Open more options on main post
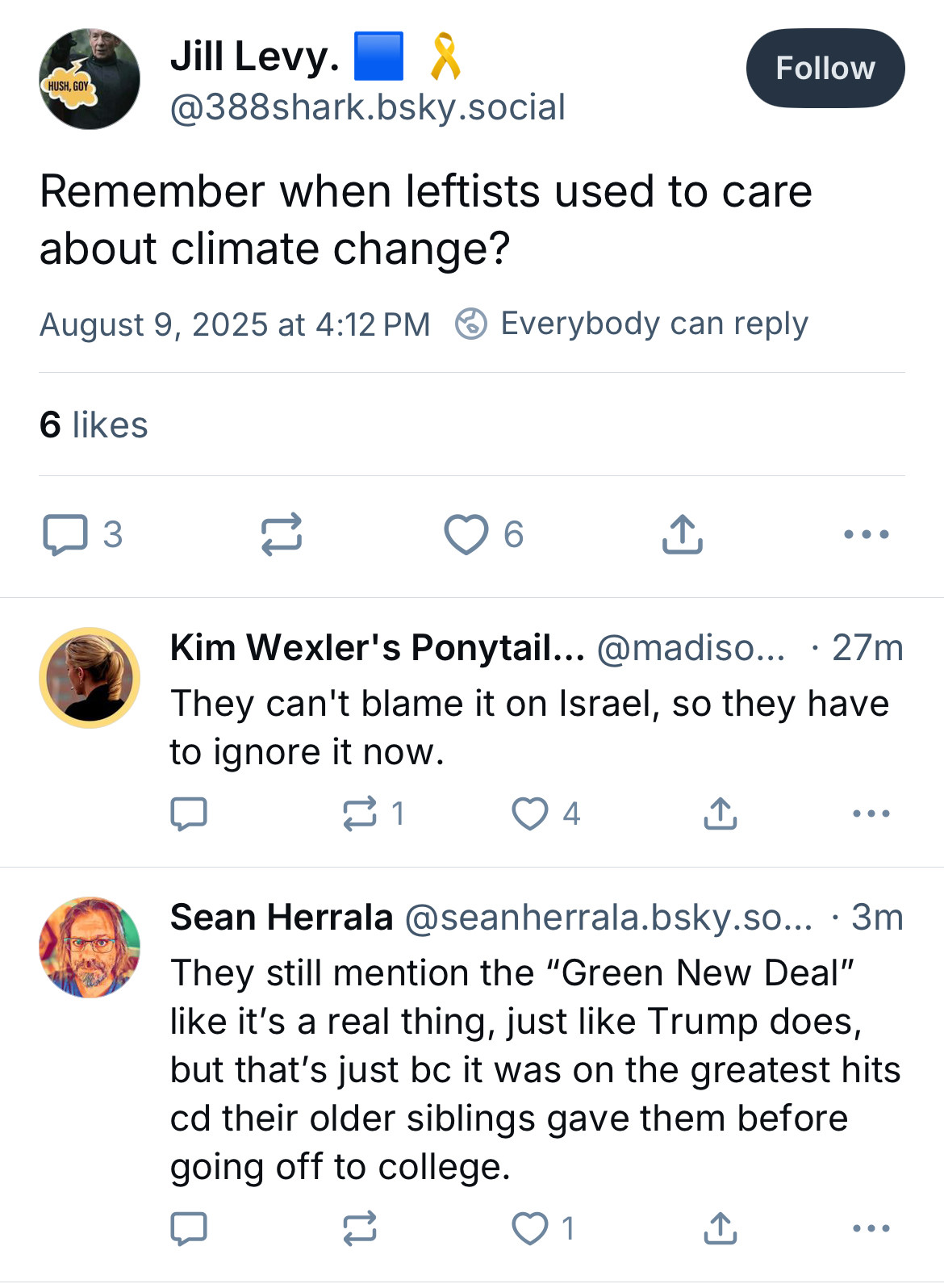The image size is (944, 1288). (866, 534)
